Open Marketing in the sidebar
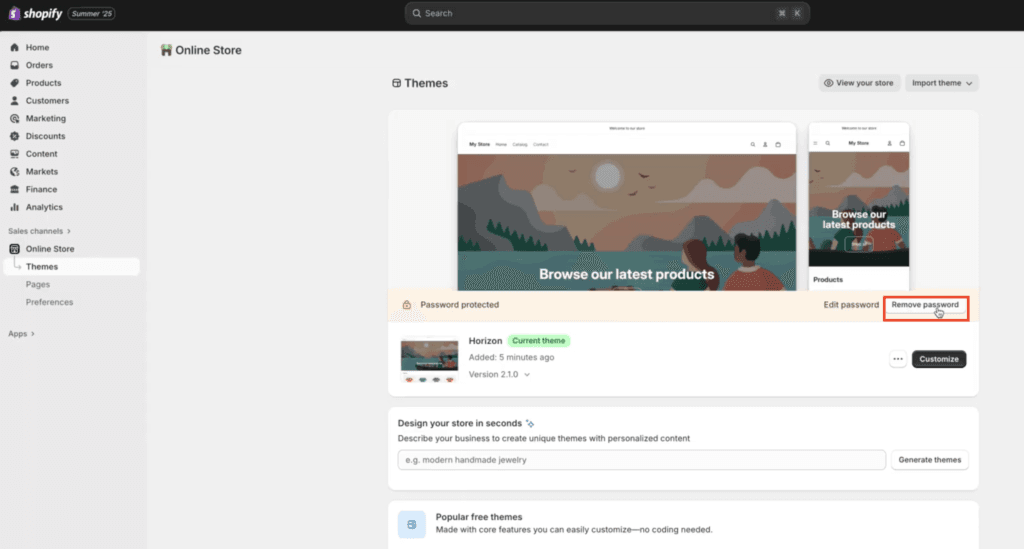Viewport: 1024px width, 549px height. click(46, 118)
